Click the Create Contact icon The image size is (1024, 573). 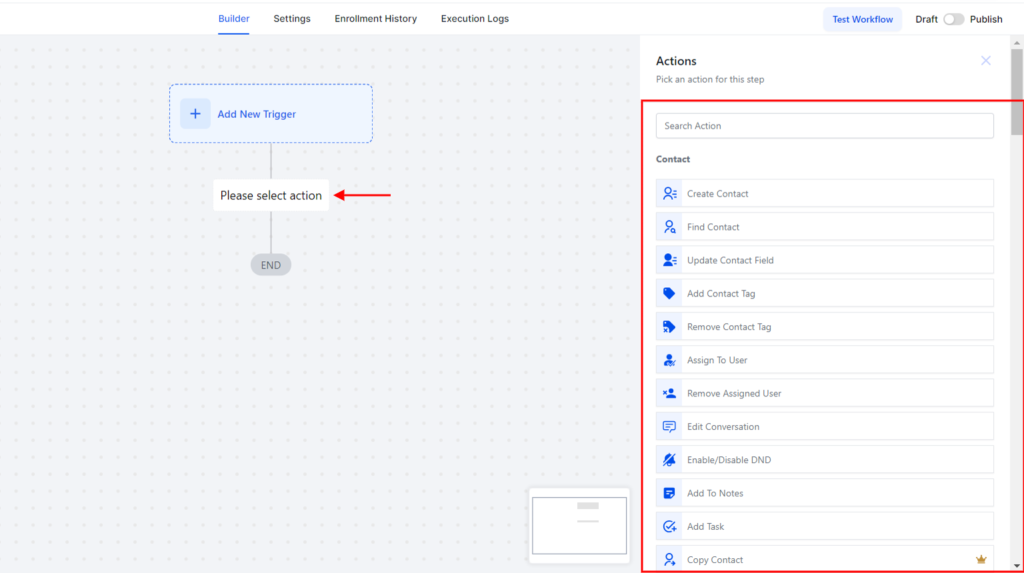pos(669,193)
